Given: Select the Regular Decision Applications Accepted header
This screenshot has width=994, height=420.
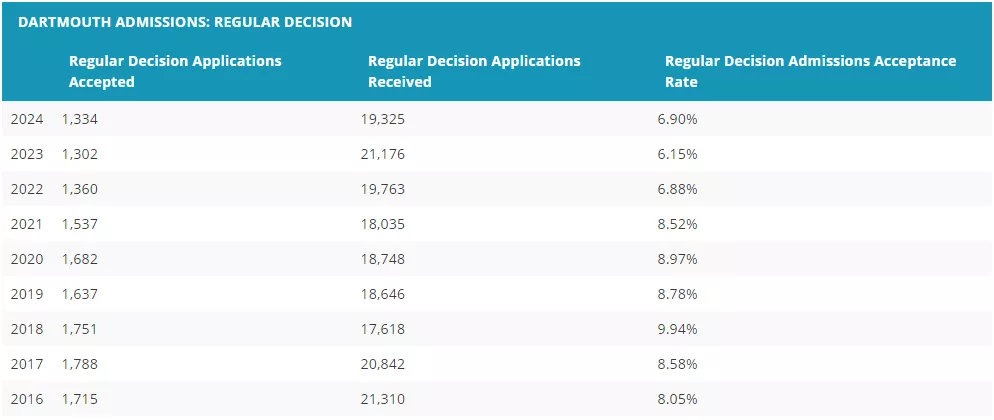Looking at the screenshot, I should tap(175, 71).
